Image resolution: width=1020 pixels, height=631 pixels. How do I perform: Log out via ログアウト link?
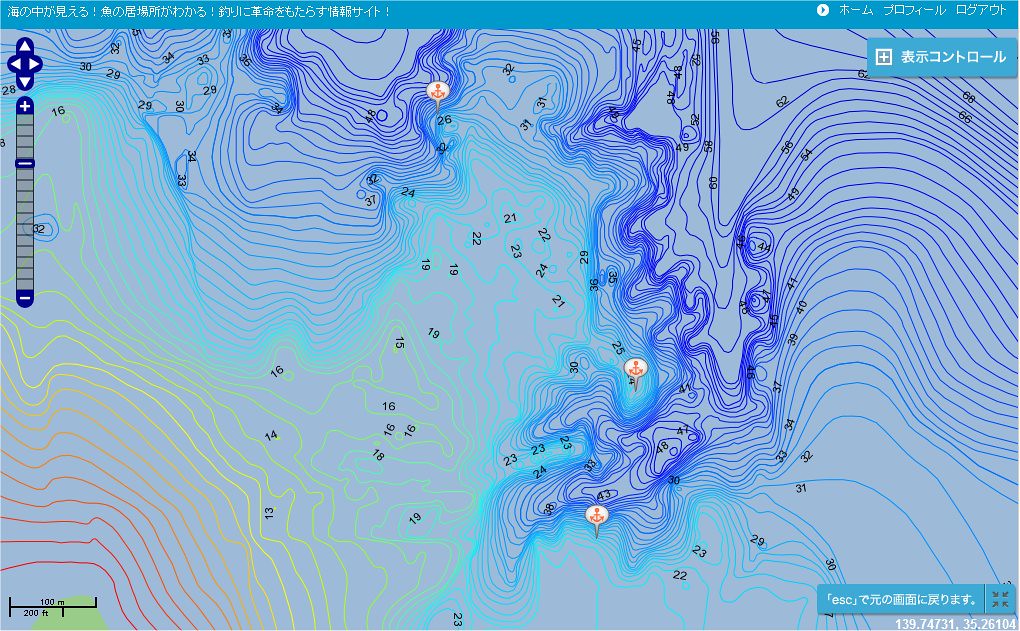(981, 10)
